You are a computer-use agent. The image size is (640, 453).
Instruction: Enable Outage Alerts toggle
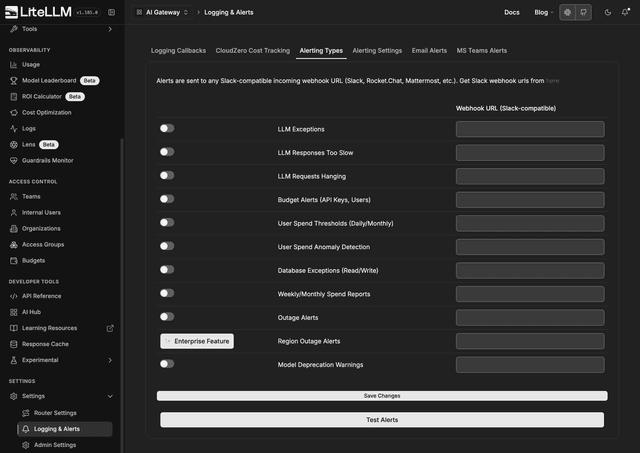167,317
